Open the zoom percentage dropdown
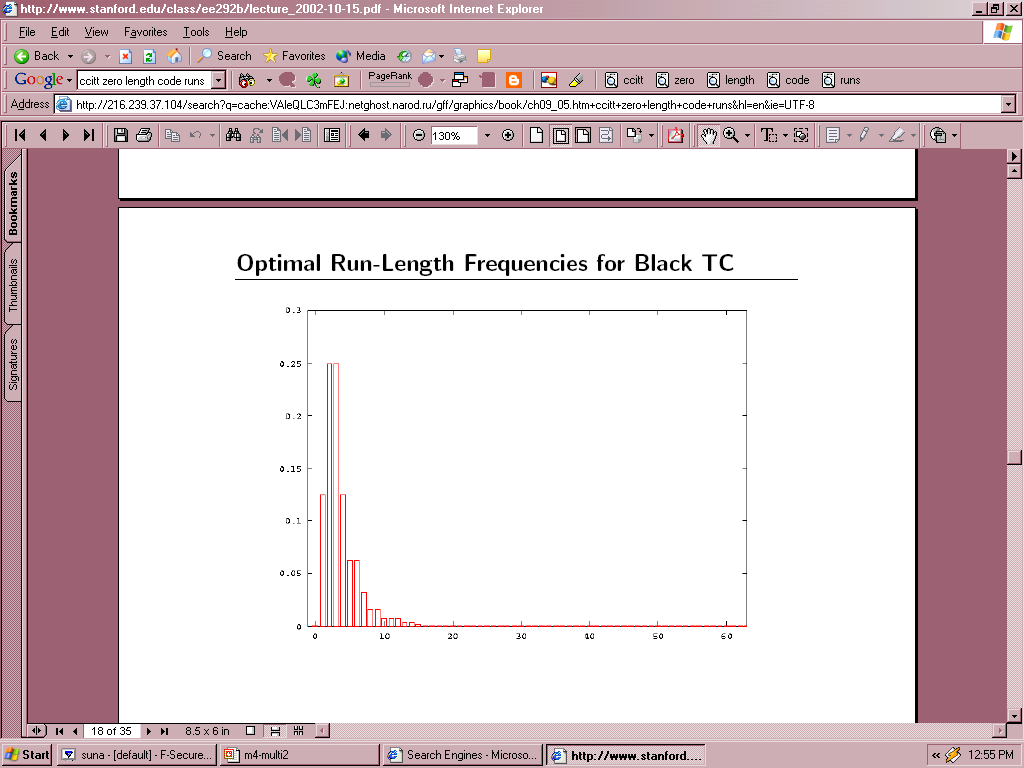Image resolution: width=1024 pixels, height=768 pixels. coord(487,135)
